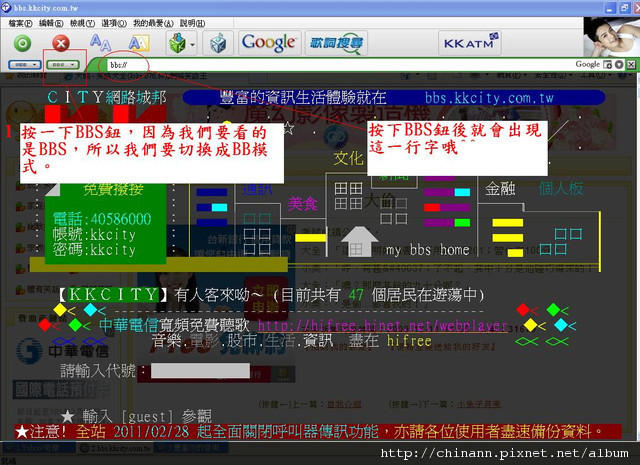The image size is (640, 465).
Task: Expand the green cube icon dropdown arrow
Action: [192, 44]
